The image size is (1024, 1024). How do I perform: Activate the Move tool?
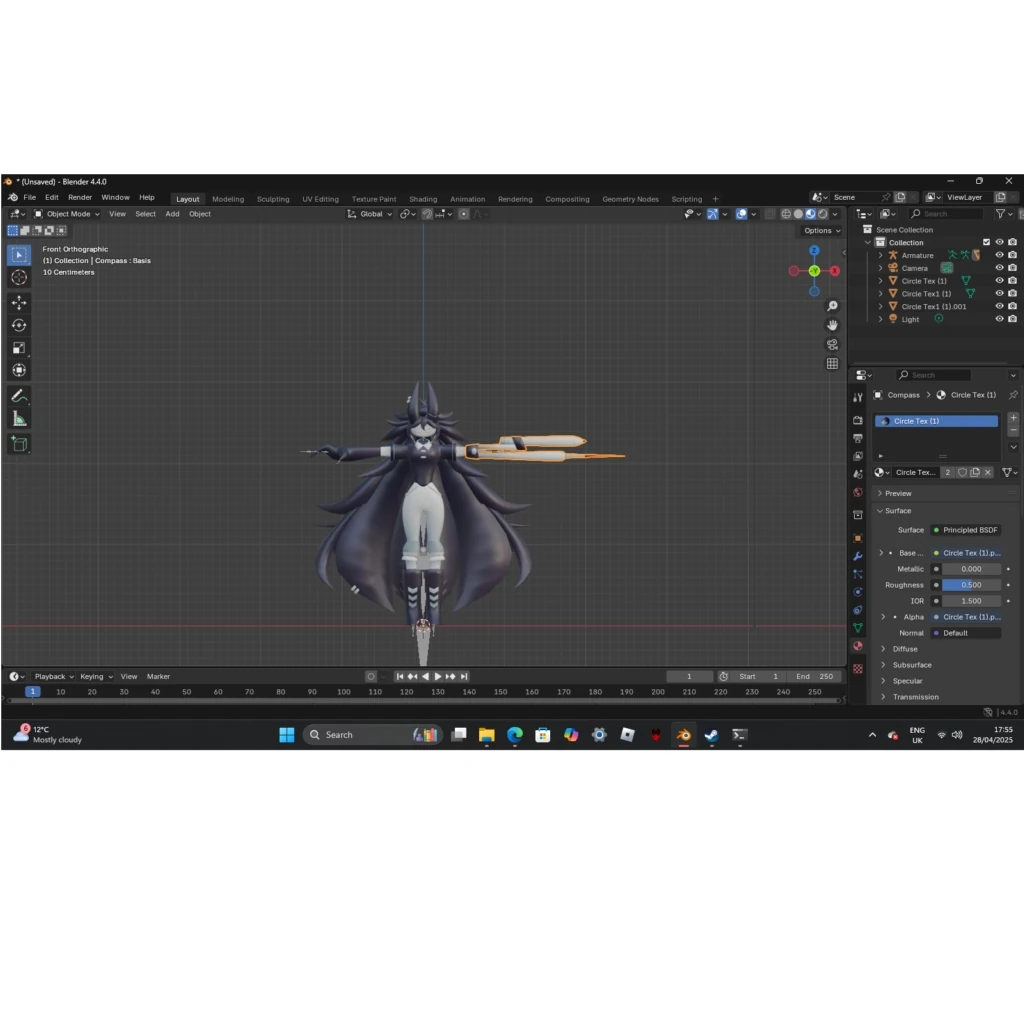click(19, 302)
